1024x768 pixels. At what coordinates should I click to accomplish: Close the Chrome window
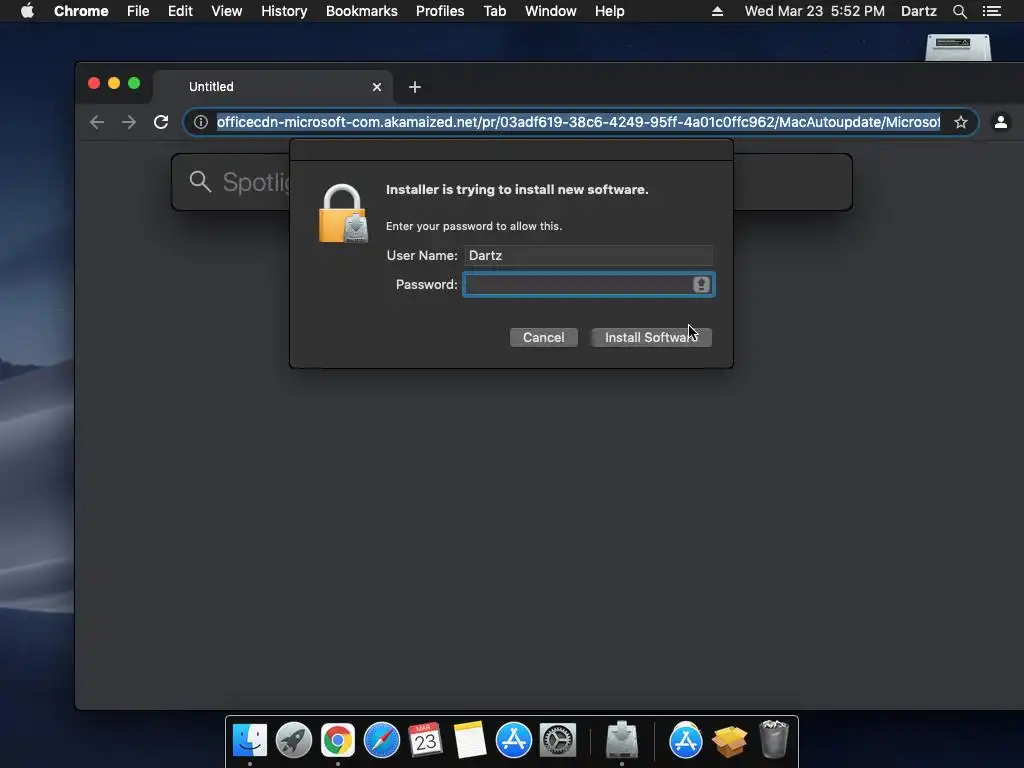tap(94, 84)
